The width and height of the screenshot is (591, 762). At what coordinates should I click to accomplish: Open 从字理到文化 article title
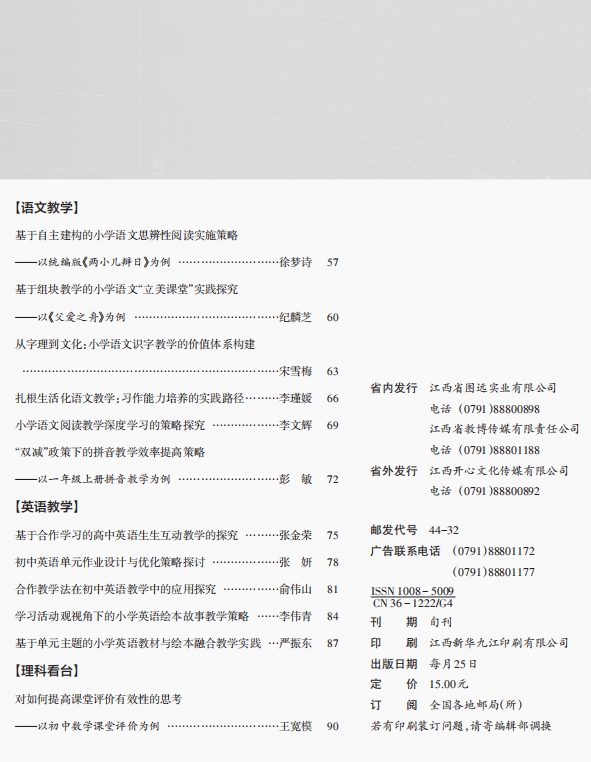(x=135, y=345)
